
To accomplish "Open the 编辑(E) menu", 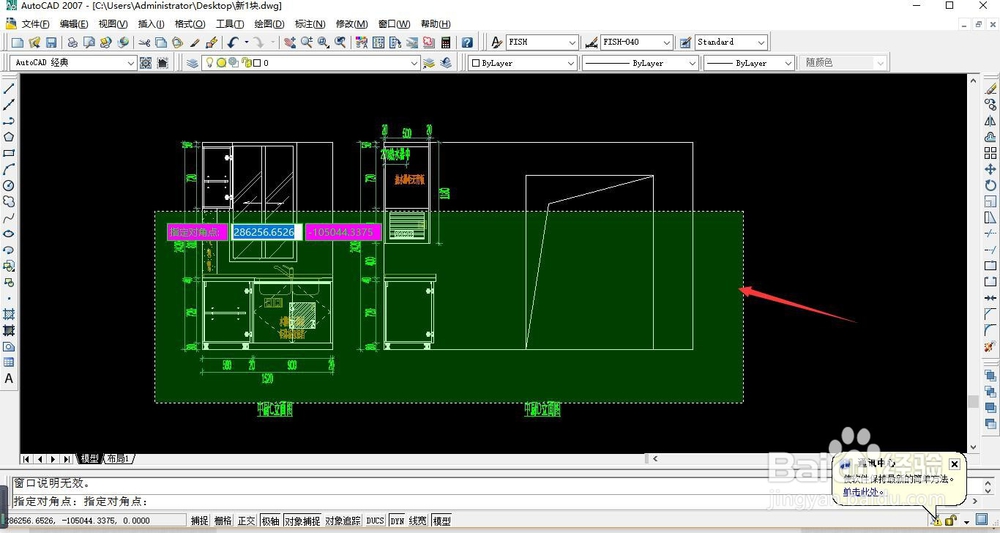I will click(x=74, y=24).
